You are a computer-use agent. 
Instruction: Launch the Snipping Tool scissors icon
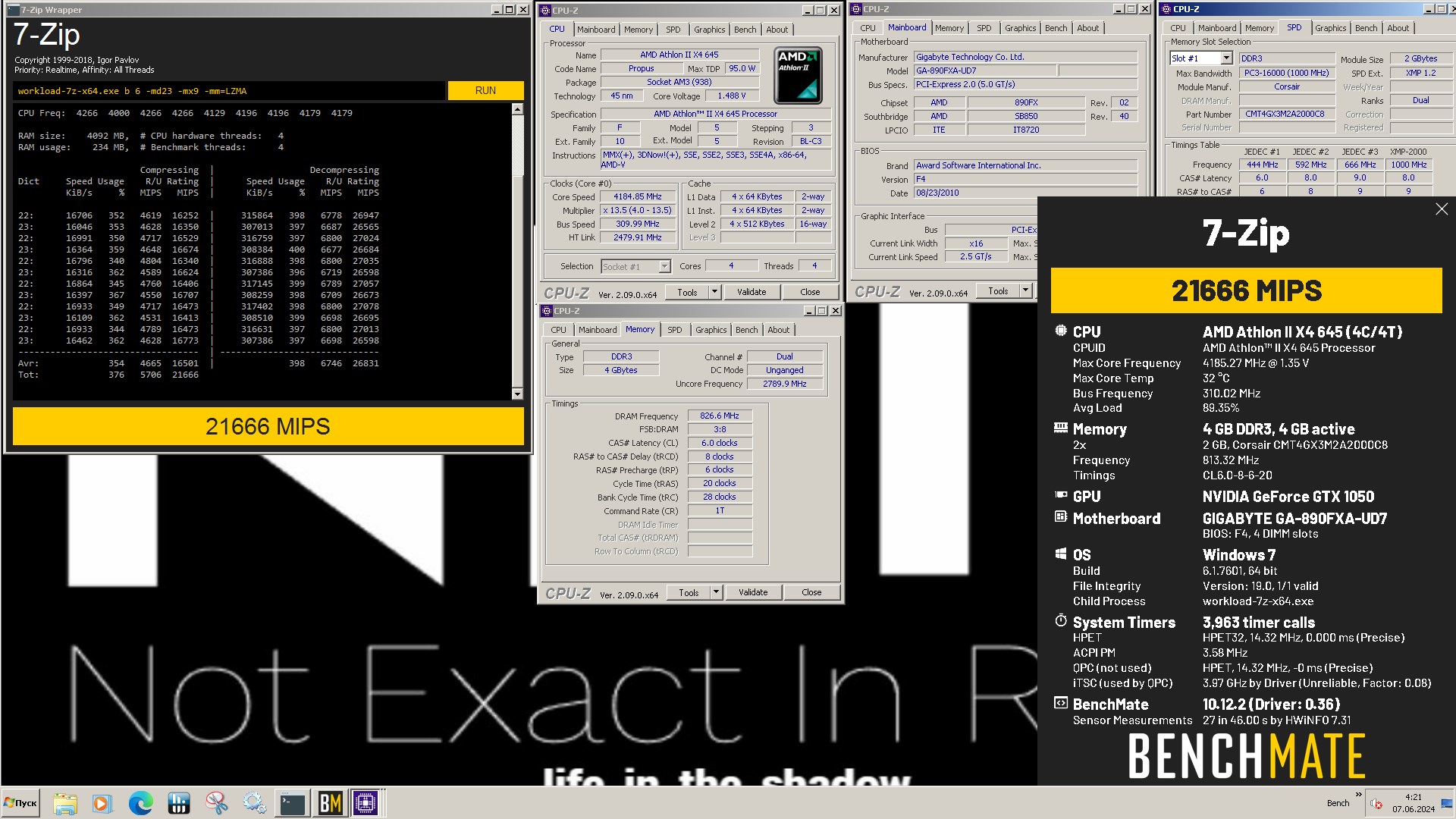click(x=217, y=803)
